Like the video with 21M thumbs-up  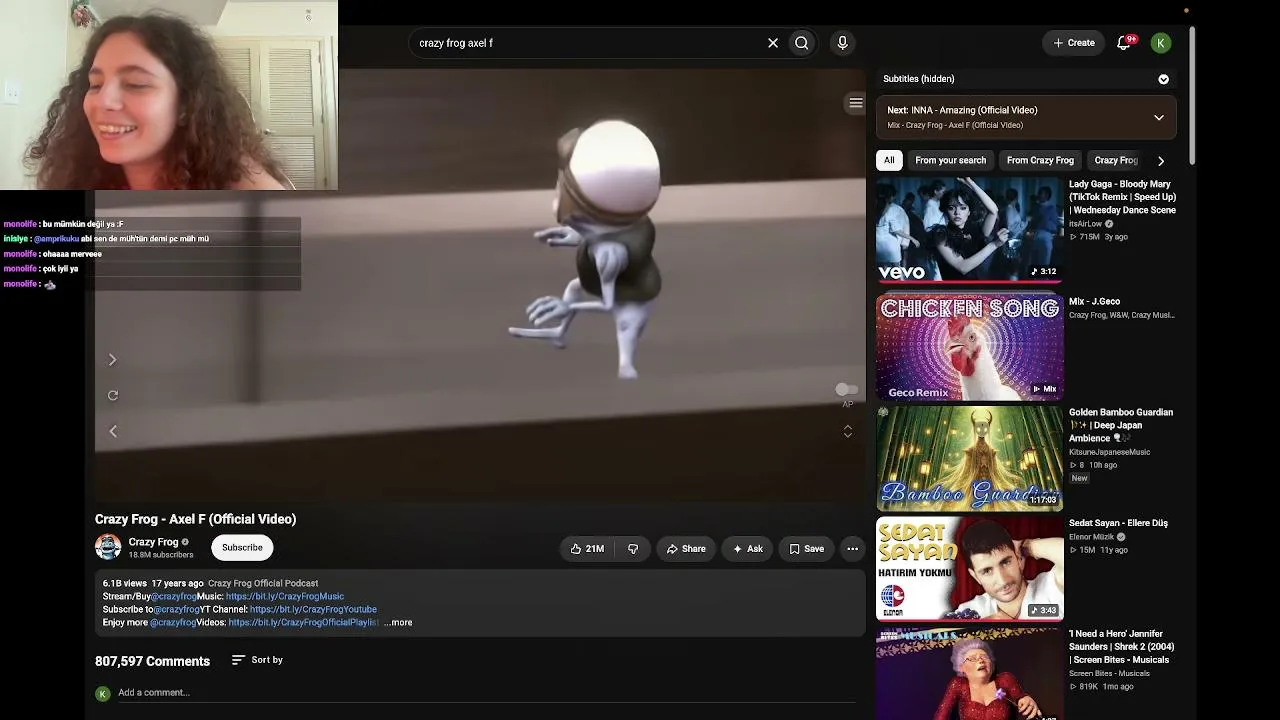coord(587,548)
